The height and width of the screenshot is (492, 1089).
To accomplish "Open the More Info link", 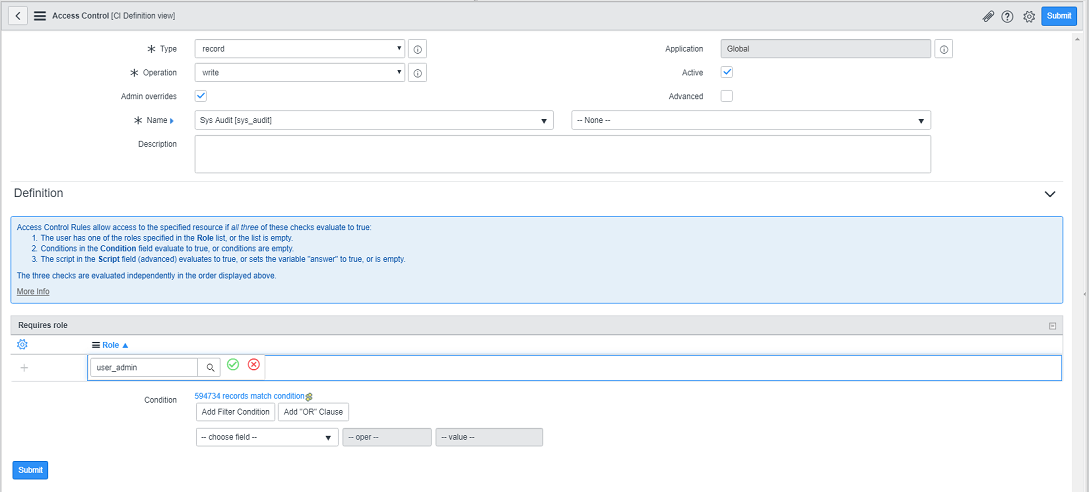I will pos(33,291).
